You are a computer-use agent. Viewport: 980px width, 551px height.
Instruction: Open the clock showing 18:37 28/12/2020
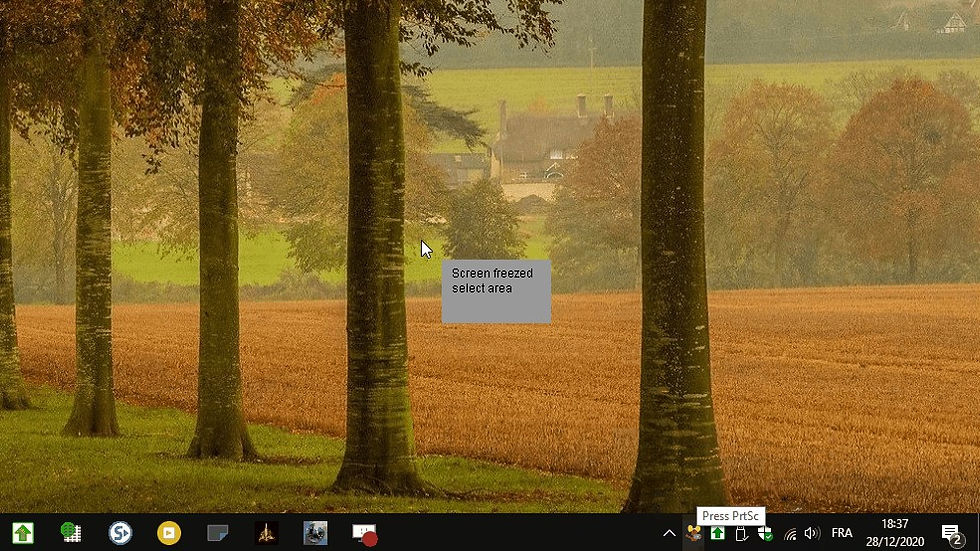coord(895,533)
